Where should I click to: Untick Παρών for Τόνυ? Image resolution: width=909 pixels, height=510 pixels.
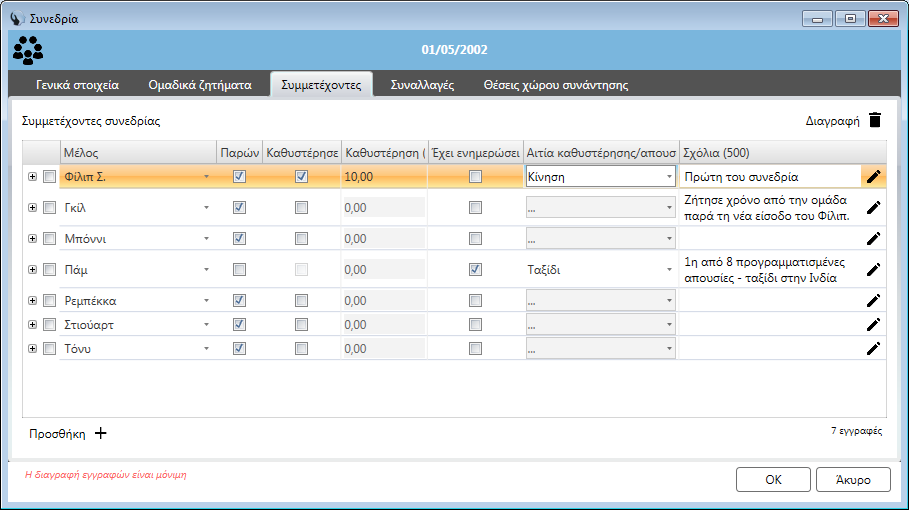[x=239, y=348]
